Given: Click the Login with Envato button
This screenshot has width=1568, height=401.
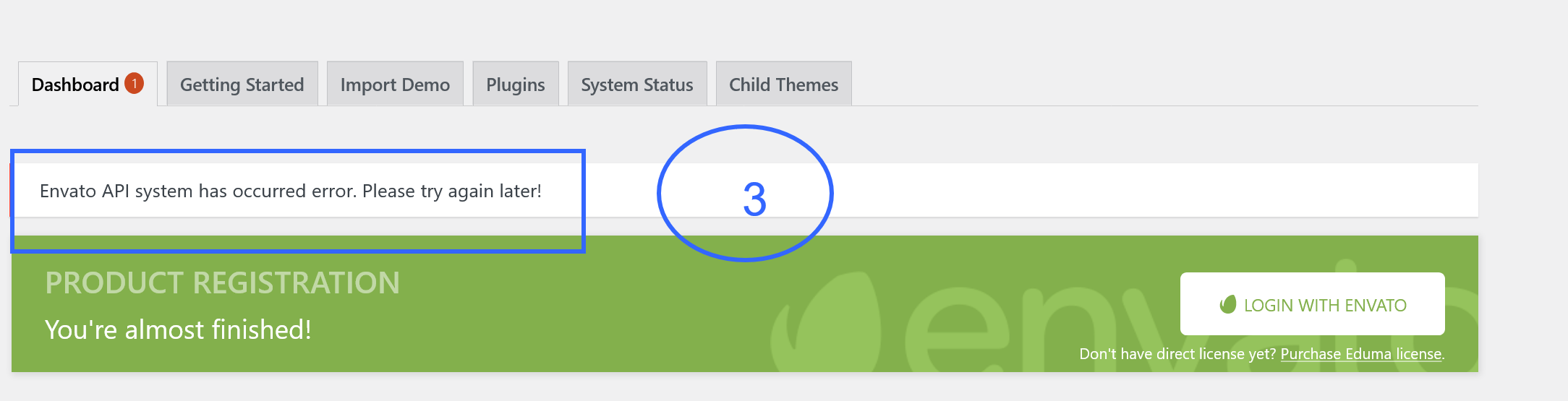Looking at the screenshot, I should point(1312,304).
